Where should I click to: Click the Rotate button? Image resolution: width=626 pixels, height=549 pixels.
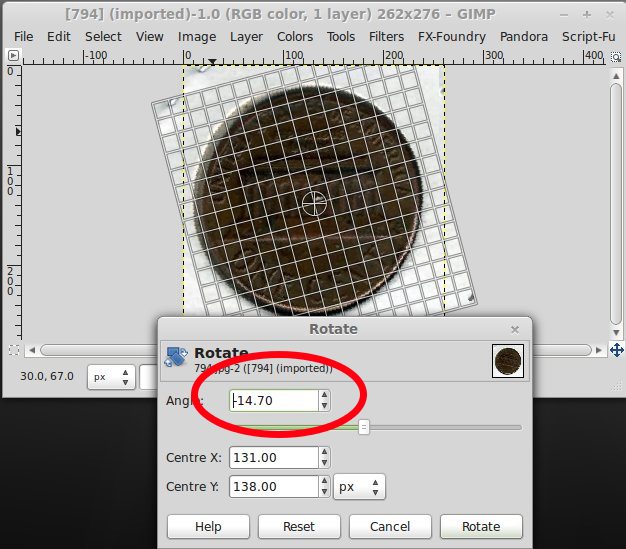(481, 527)
